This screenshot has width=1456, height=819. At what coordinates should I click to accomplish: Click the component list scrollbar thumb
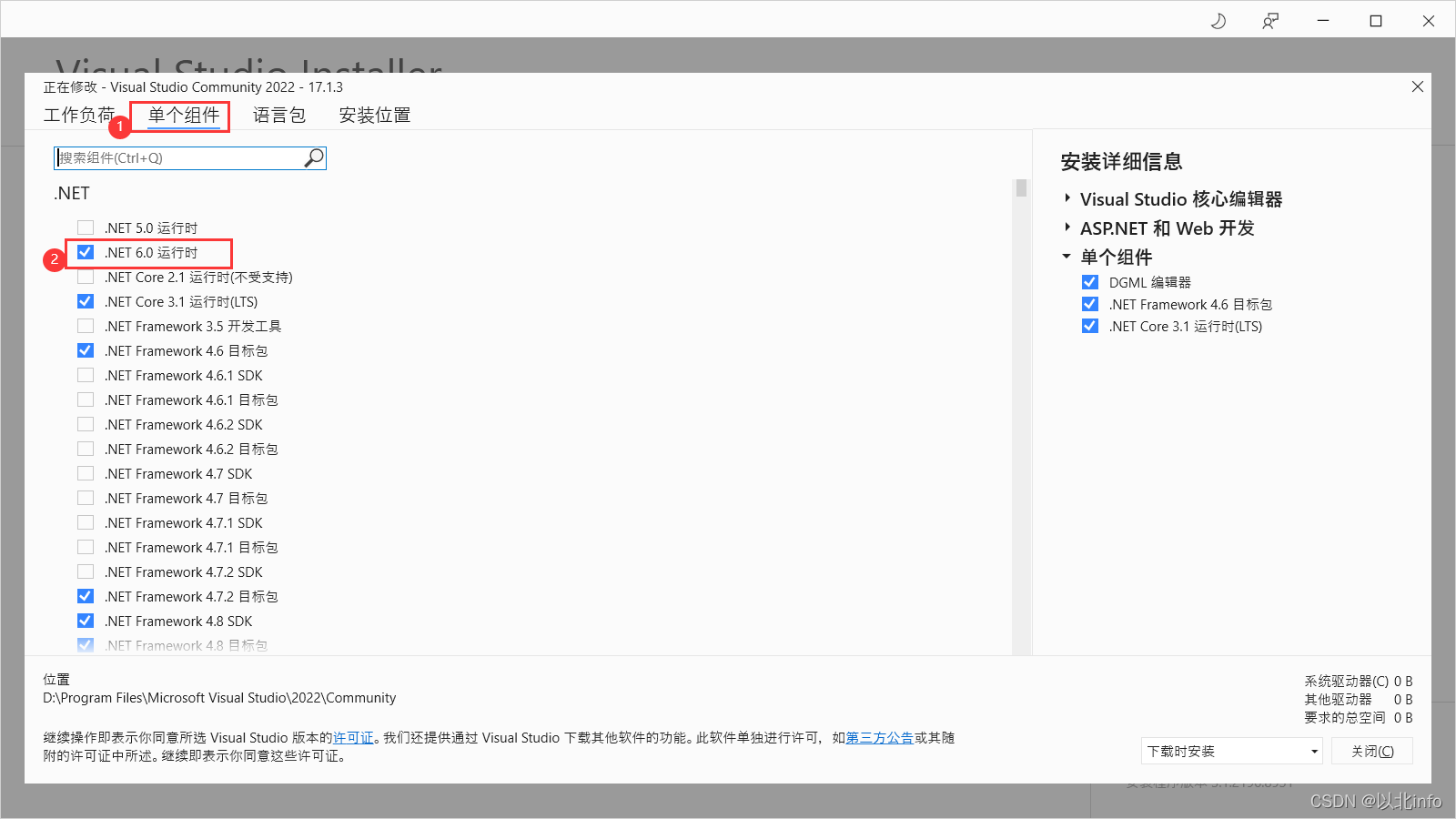1021,187
